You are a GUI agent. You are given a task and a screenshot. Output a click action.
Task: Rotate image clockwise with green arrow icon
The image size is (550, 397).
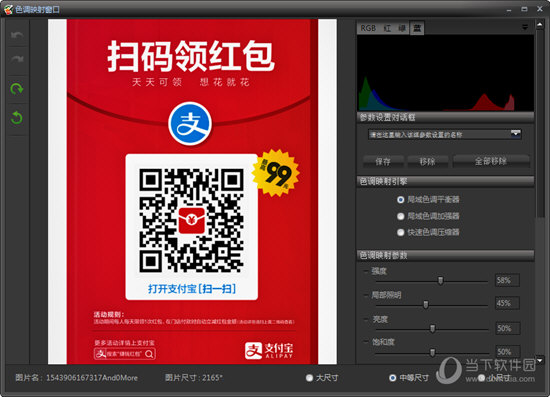pyautogui.click(x=16, y=89)
